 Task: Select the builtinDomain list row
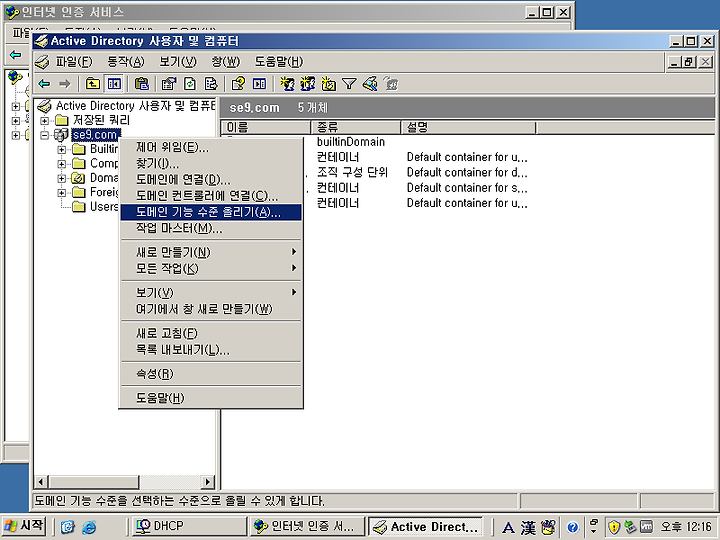coord(351,142)
